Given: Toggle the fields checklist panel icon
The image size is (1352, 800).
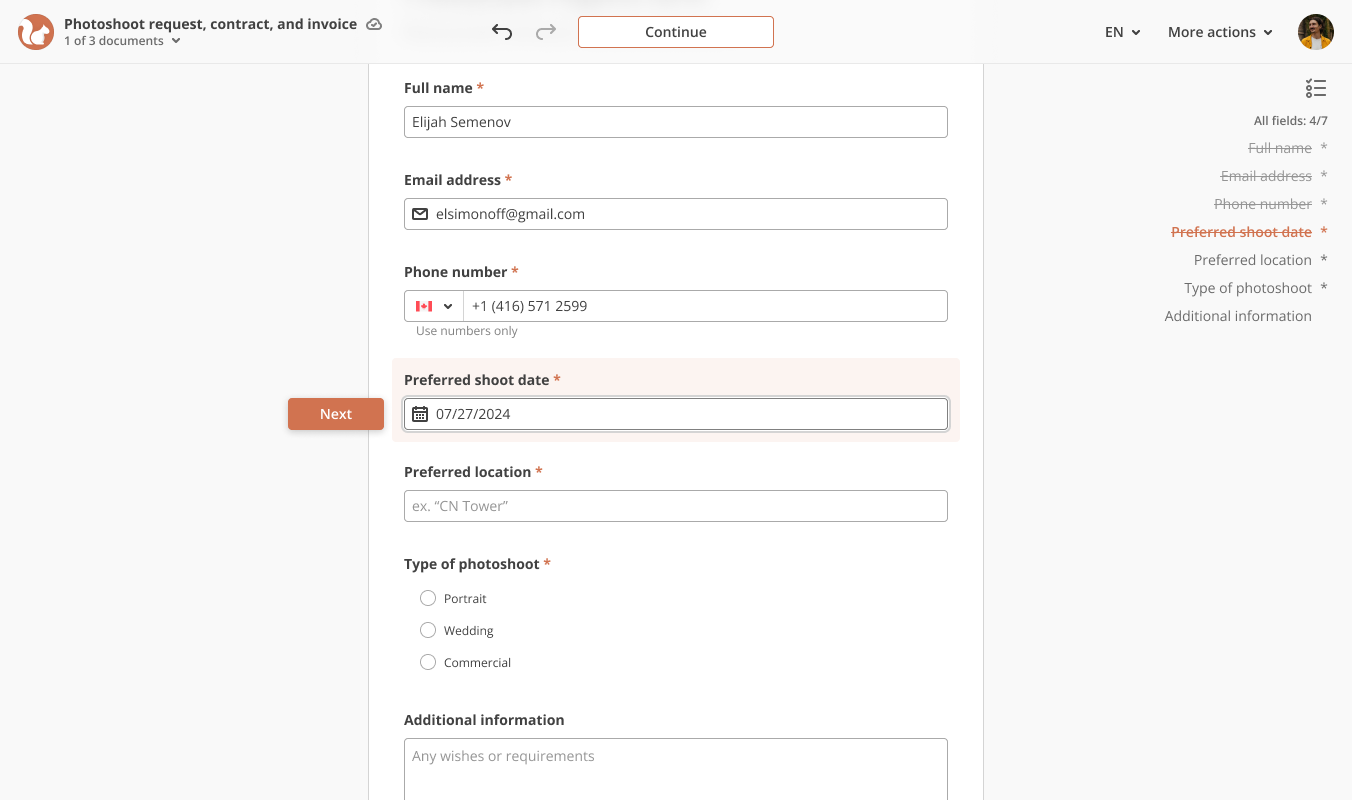Looking at the screenshot, I should click(x=1316, y=88).
